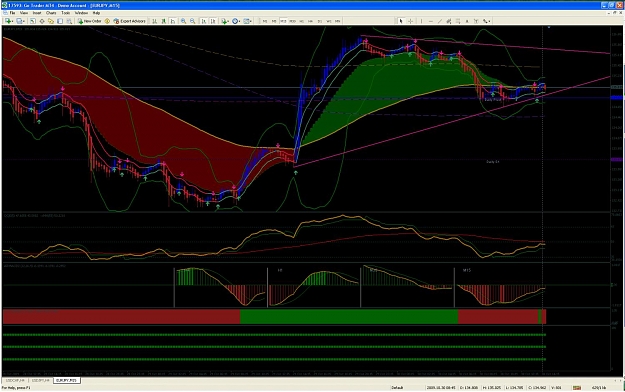
Task: Toggle Chart Shift from right edge
Action: click(213, 21)
